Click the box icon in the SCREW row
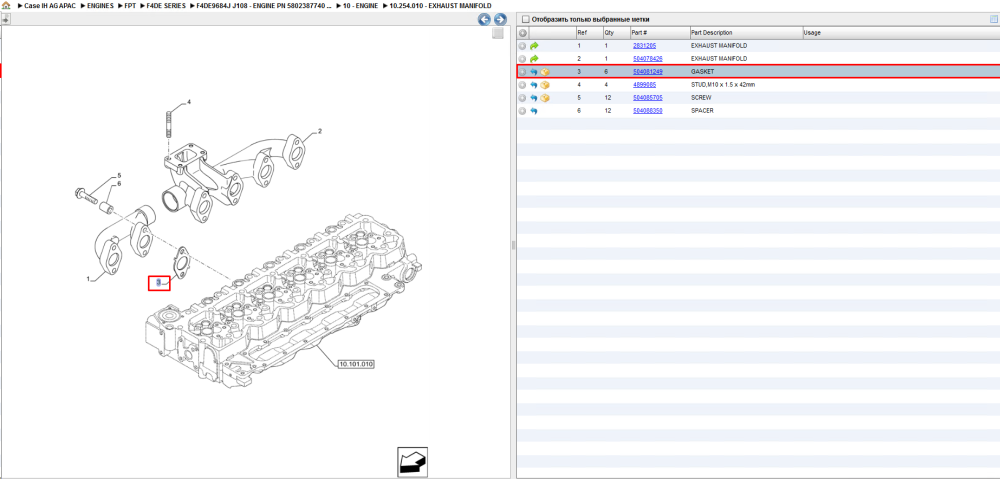Screen dimensions: 1000x479 pos(545,98)
